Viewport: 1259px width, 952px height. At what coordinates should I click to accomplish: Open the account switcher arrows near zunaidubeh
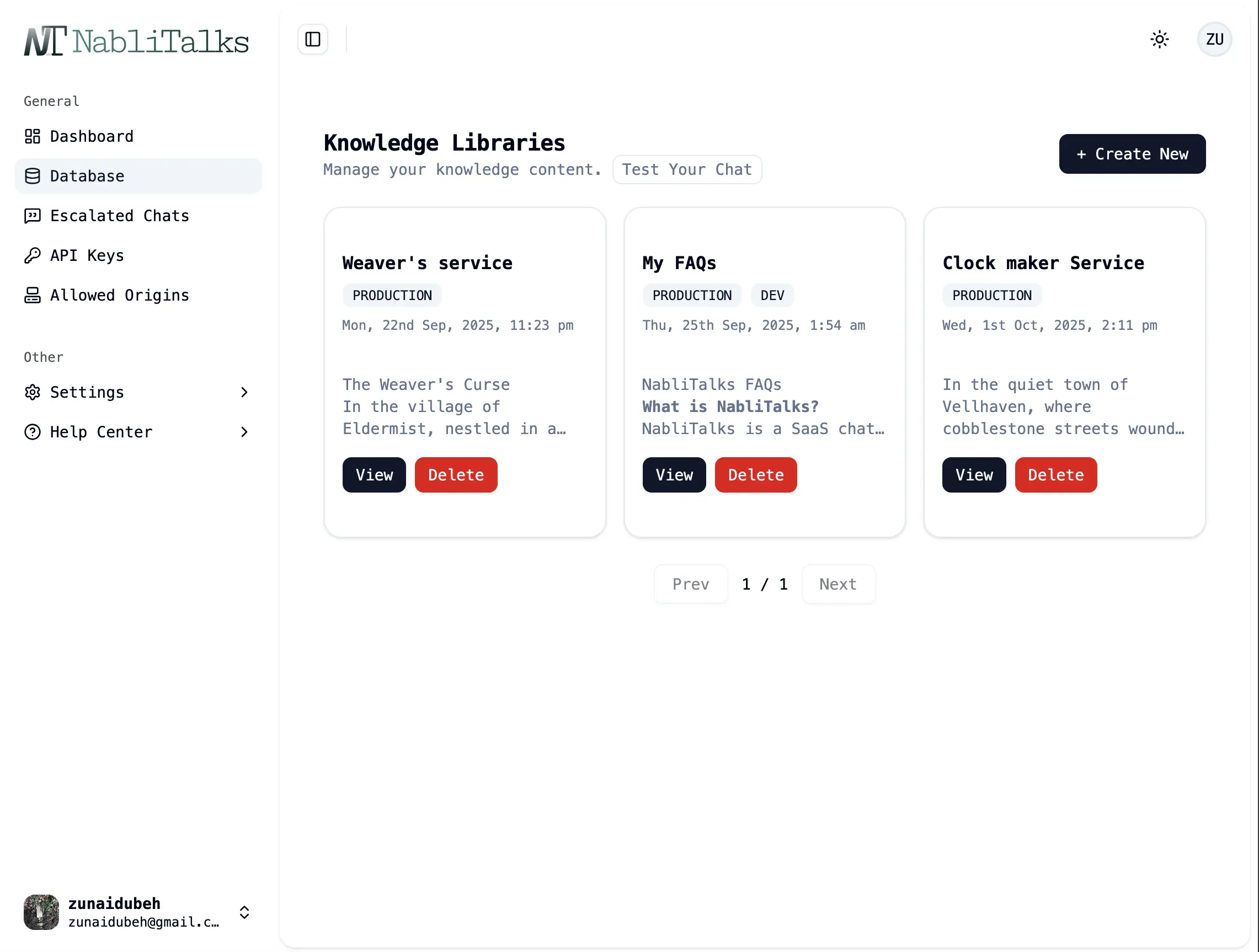(x=244, y=912)
